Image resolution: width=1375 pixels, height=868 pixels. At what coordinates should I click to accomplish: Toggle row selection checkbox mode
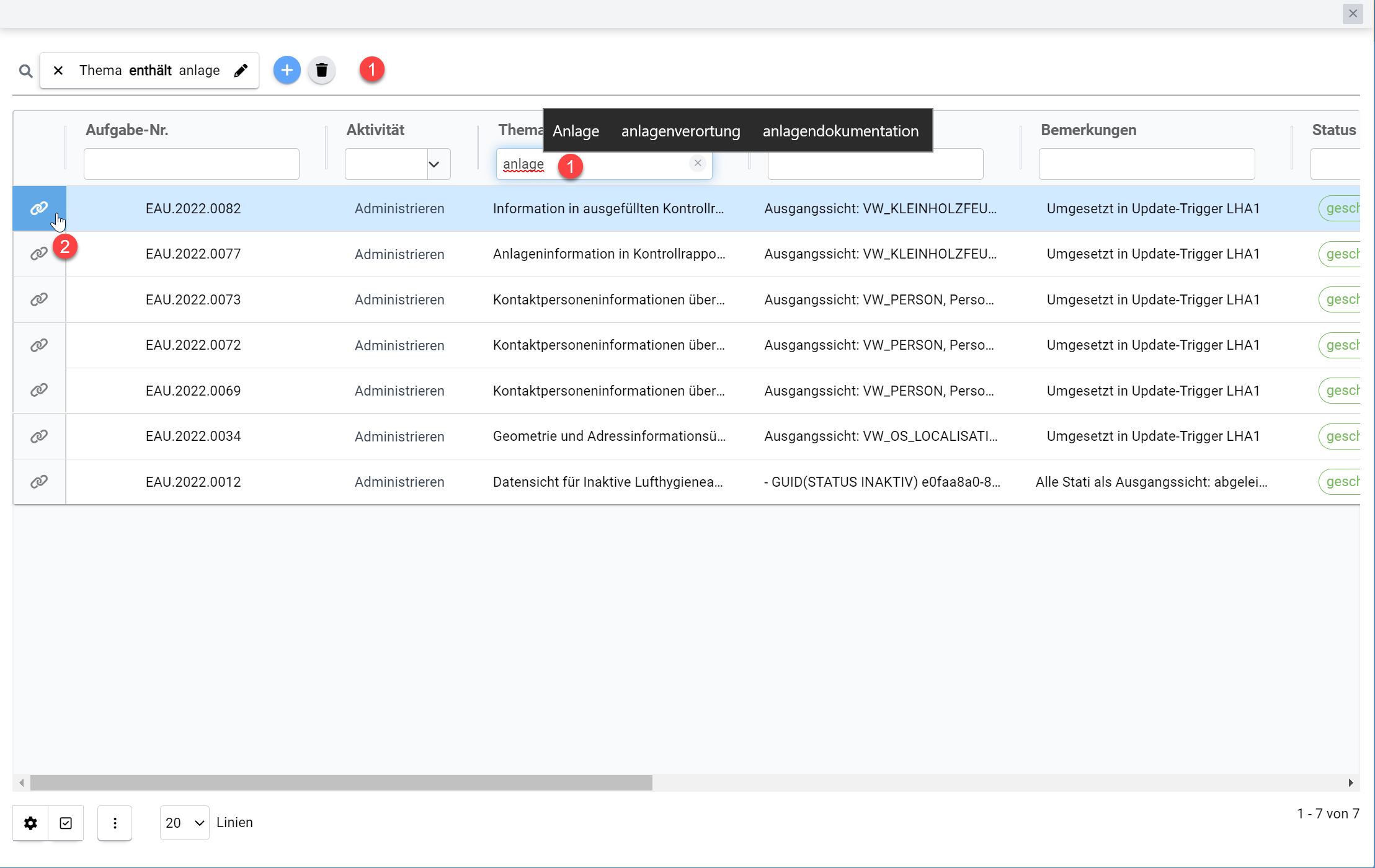pyautogui.click(x=66, y=823)
